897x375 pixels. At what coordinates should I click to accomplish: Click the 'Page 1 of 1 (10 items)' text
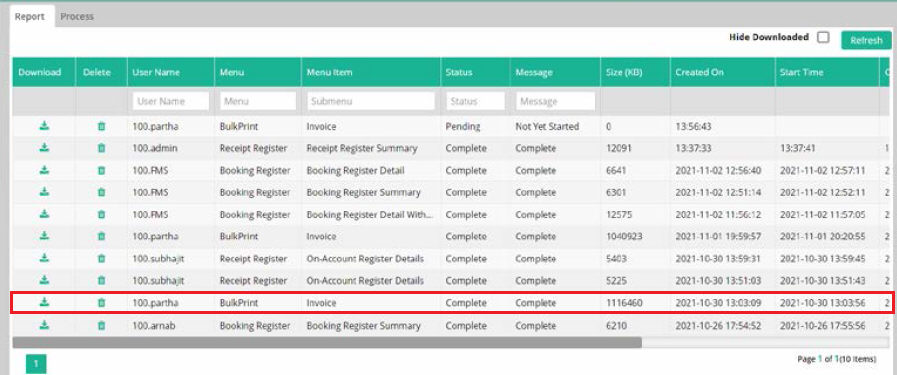tap(836, 359)
